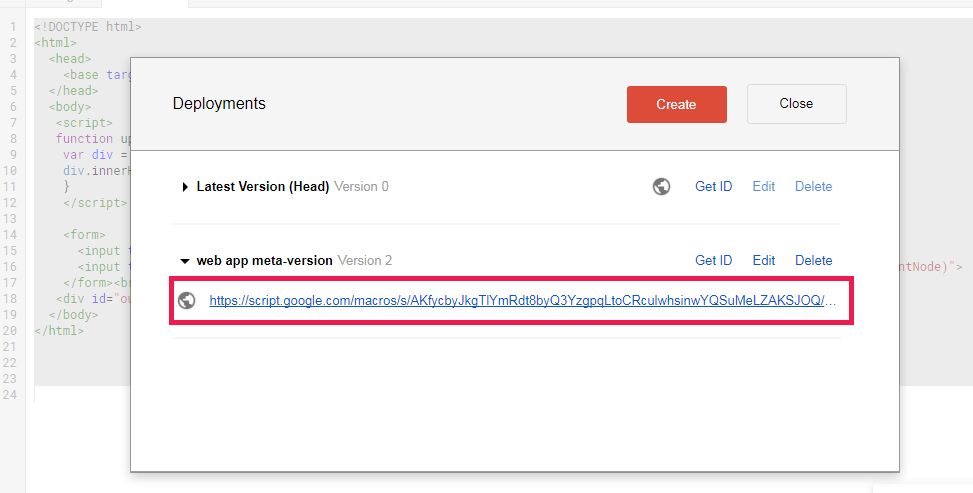Image resolution: width=973 pixels, height=493 pixels.
Task: Click globe icon in Latest Version row
Action: click(x=661, y=186)
